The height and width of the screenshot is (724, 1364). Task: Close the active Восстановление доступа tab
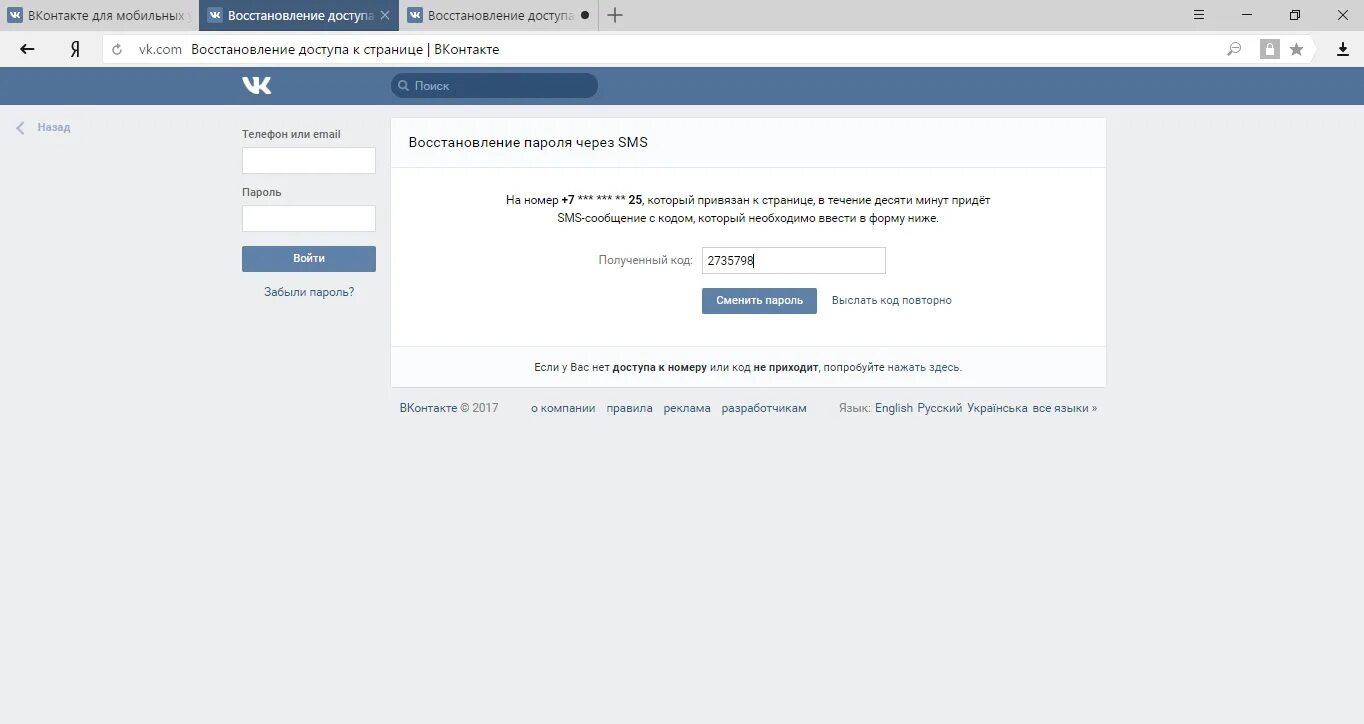tap(385, 15)
